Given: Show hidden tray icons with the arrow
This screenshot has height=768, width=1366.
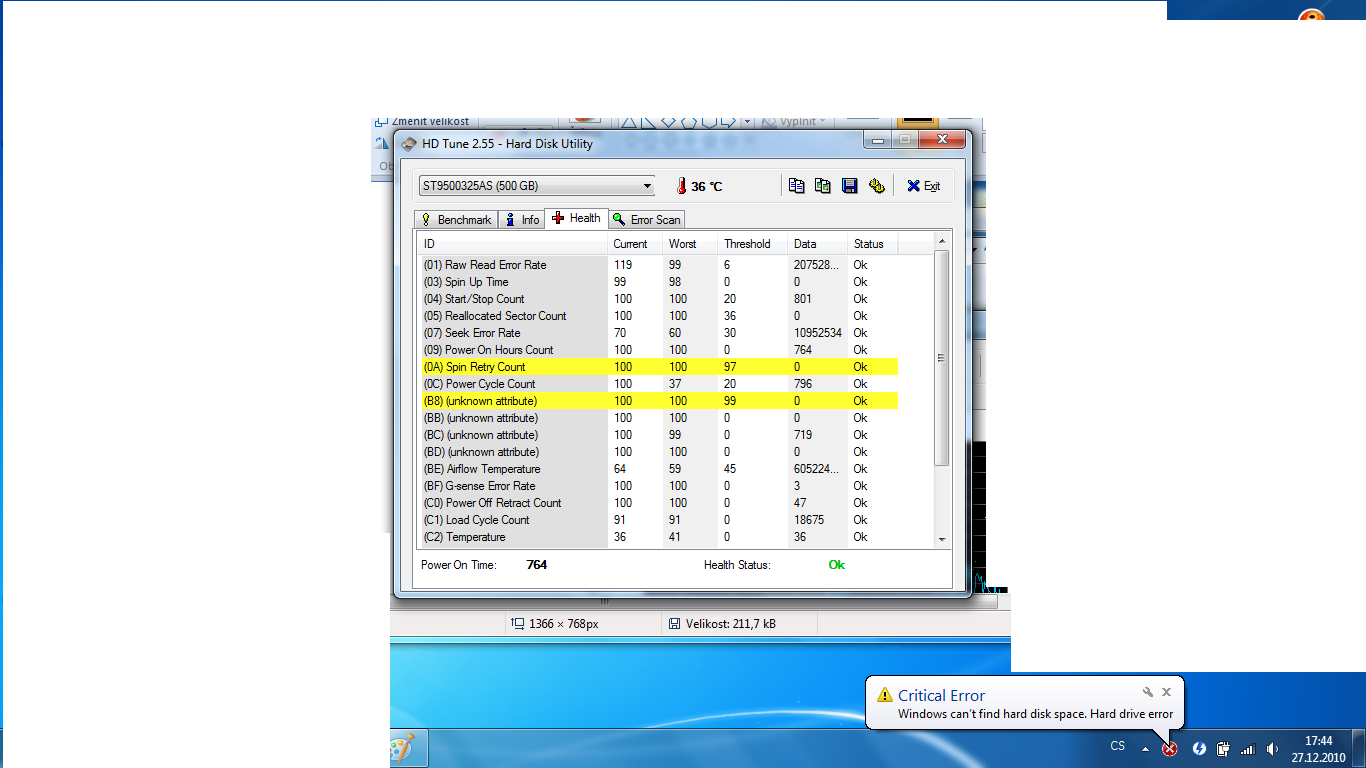Looking at the screenshot, I should (x=1145, y=748).
